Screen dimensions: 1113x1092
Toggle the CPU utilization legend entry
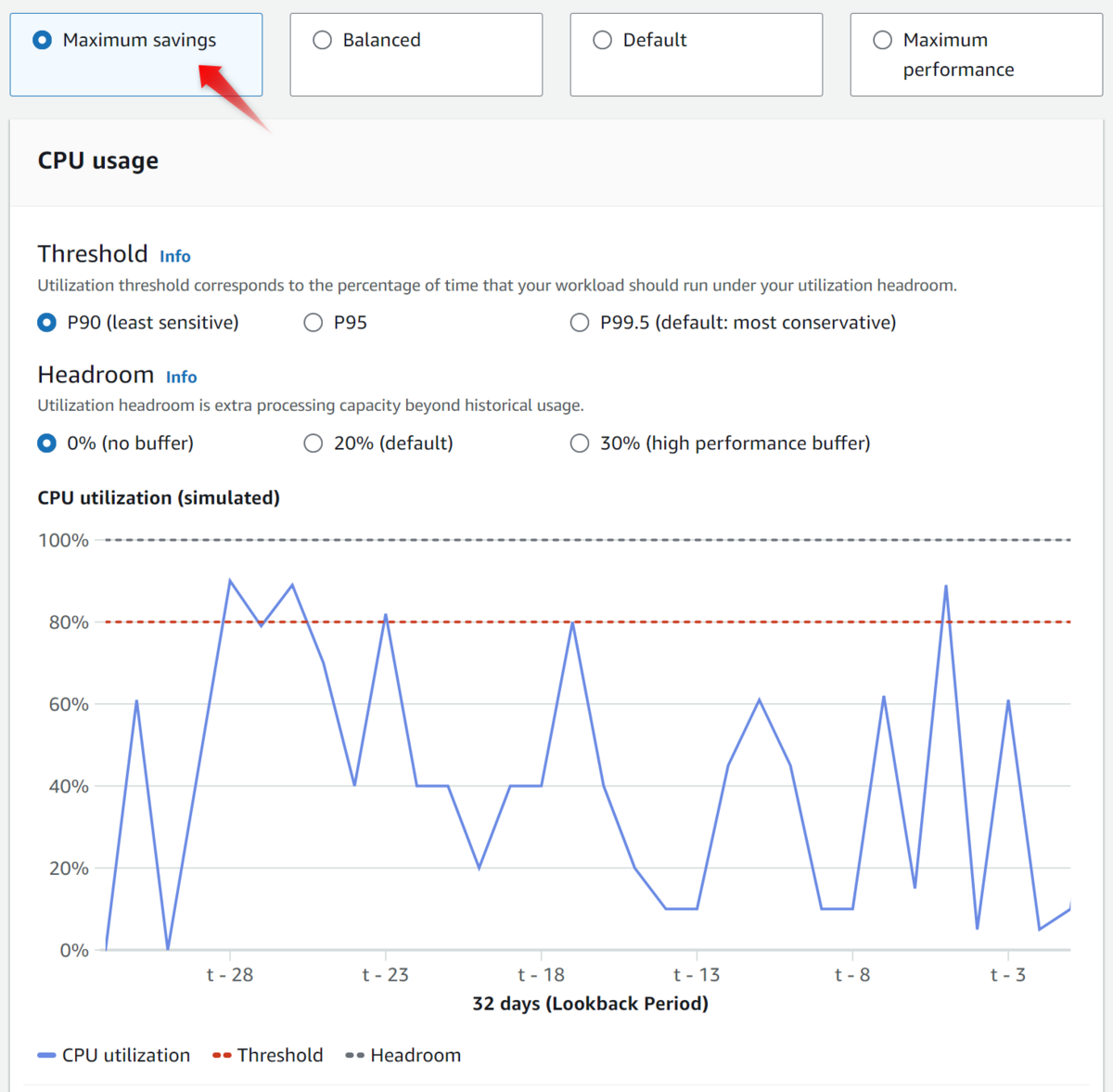[125, 1055]
